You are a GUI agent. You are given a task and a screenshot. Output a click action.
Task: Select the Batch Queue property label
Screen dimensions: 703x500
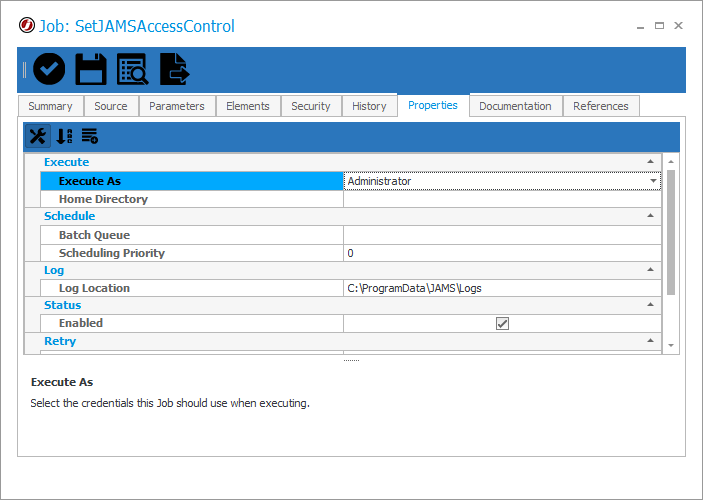[x=94, y=235]
